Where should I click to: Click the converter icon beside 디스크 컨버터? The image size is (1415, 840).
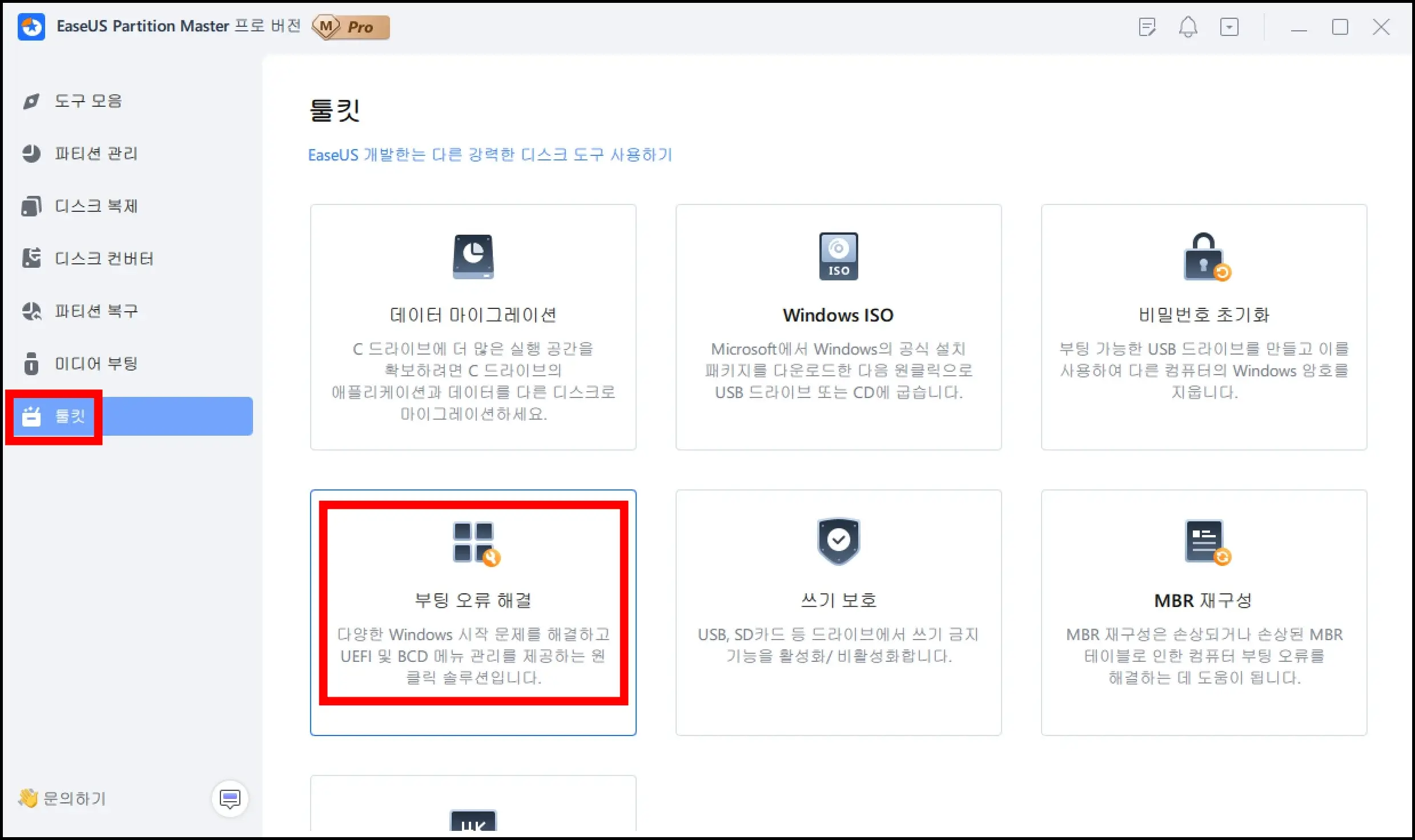pos(31,258)
